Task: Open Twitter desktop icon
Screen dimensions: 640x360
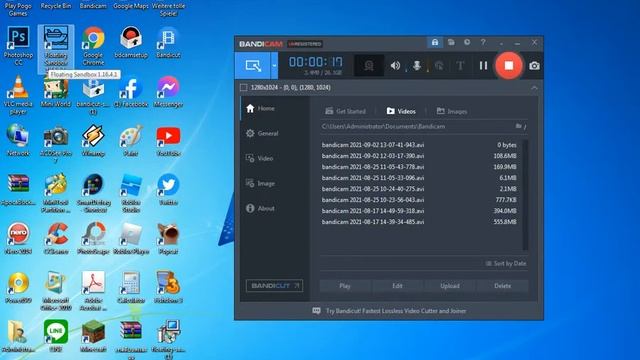Action: tap(168, 189)
